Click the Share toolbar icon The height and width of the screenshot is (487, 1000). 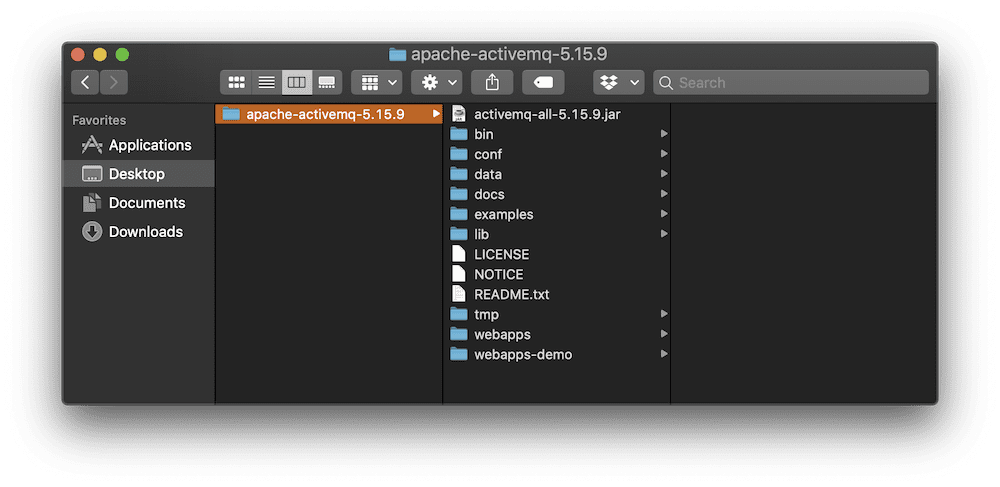click(492, 82)
